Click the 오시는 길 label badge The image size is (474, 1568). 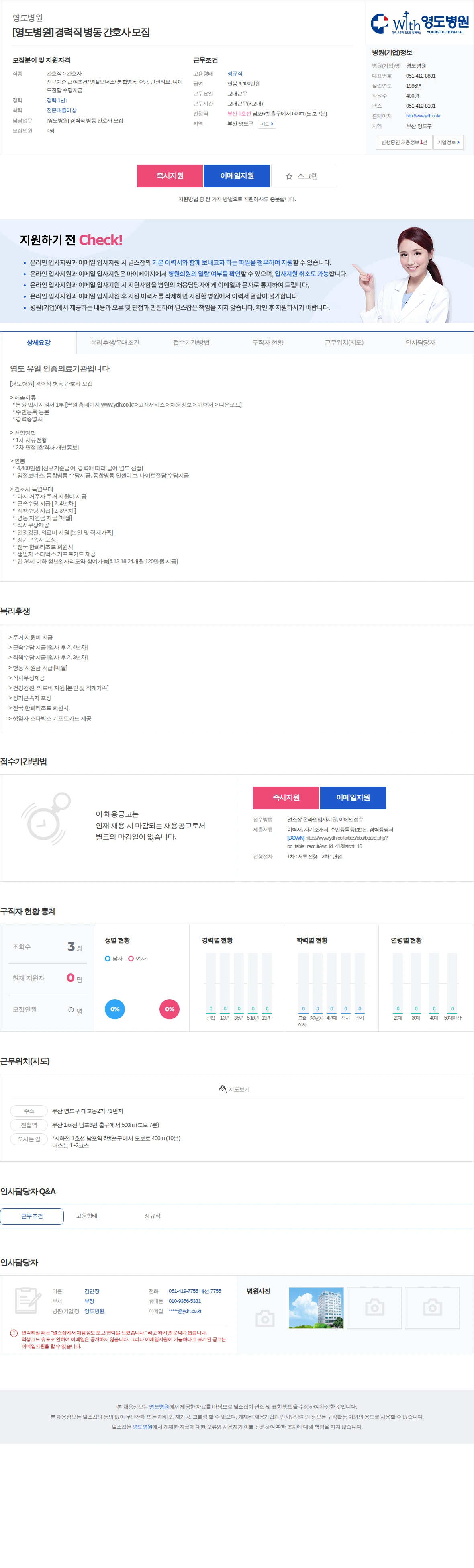tap(29, 1139)
